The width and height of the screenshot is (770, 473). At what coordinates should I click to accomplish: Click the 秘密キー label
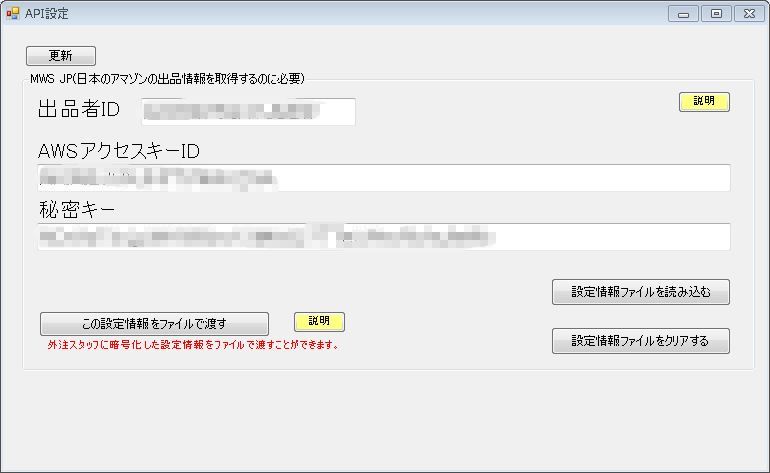point(77,210)
